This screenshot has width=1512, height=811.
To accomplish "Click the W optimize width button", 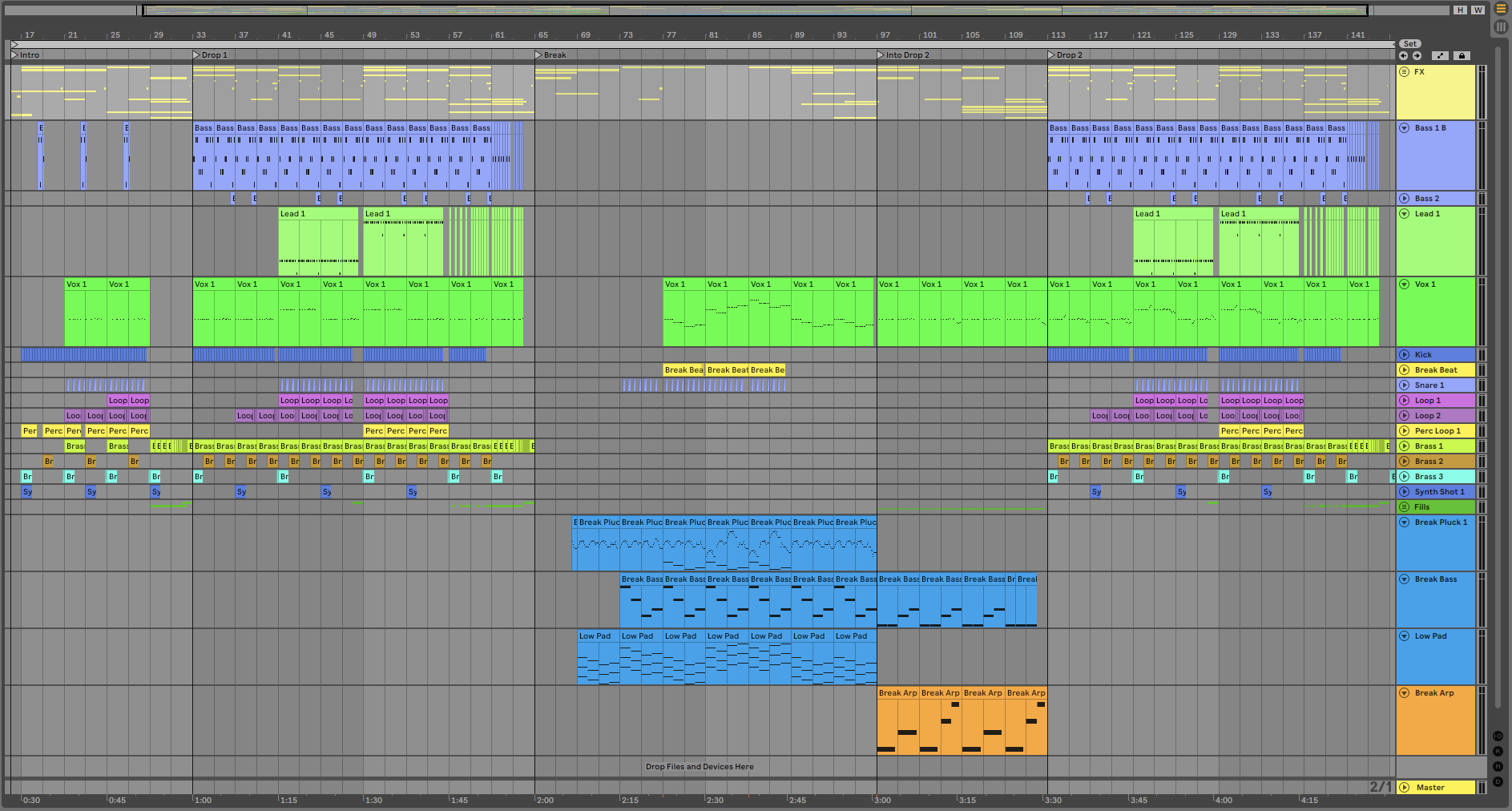I will click(x=1478, y=10).
